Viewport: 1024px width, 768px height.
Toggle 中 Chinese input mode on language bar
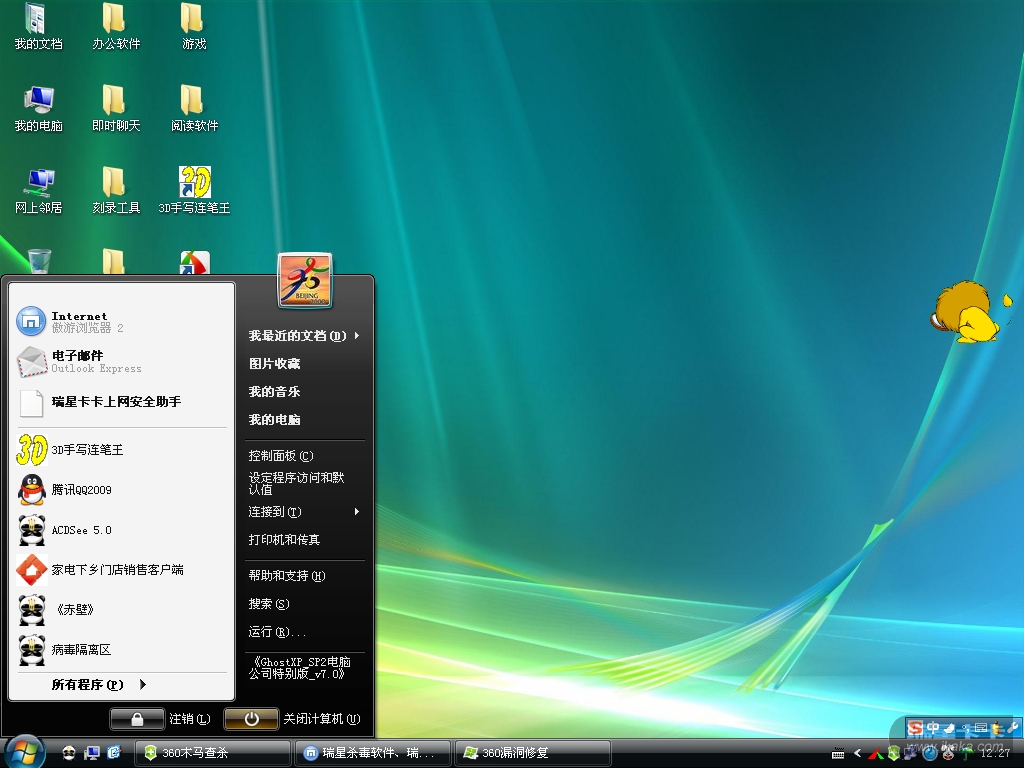933,728
